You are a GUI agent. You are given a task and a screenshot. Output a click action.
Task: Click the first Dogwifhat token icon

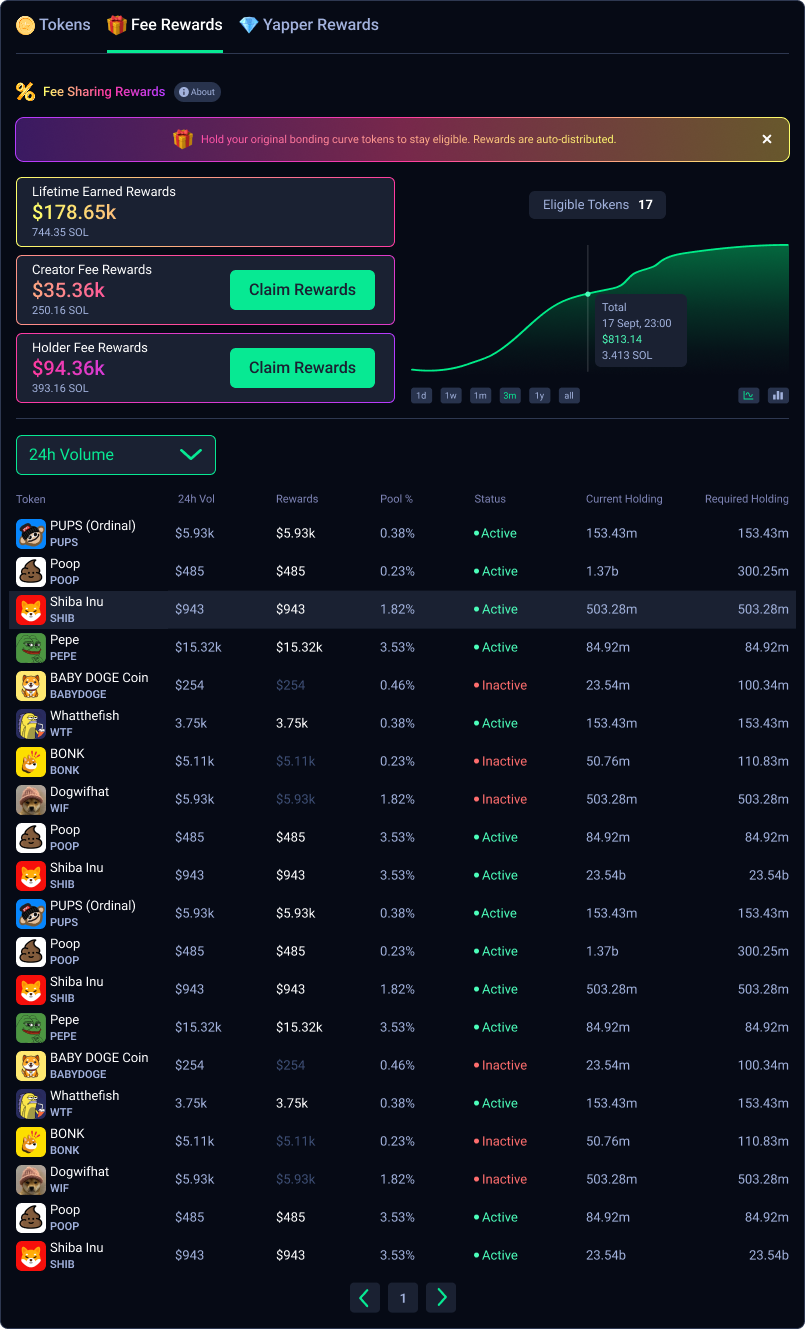31,800
